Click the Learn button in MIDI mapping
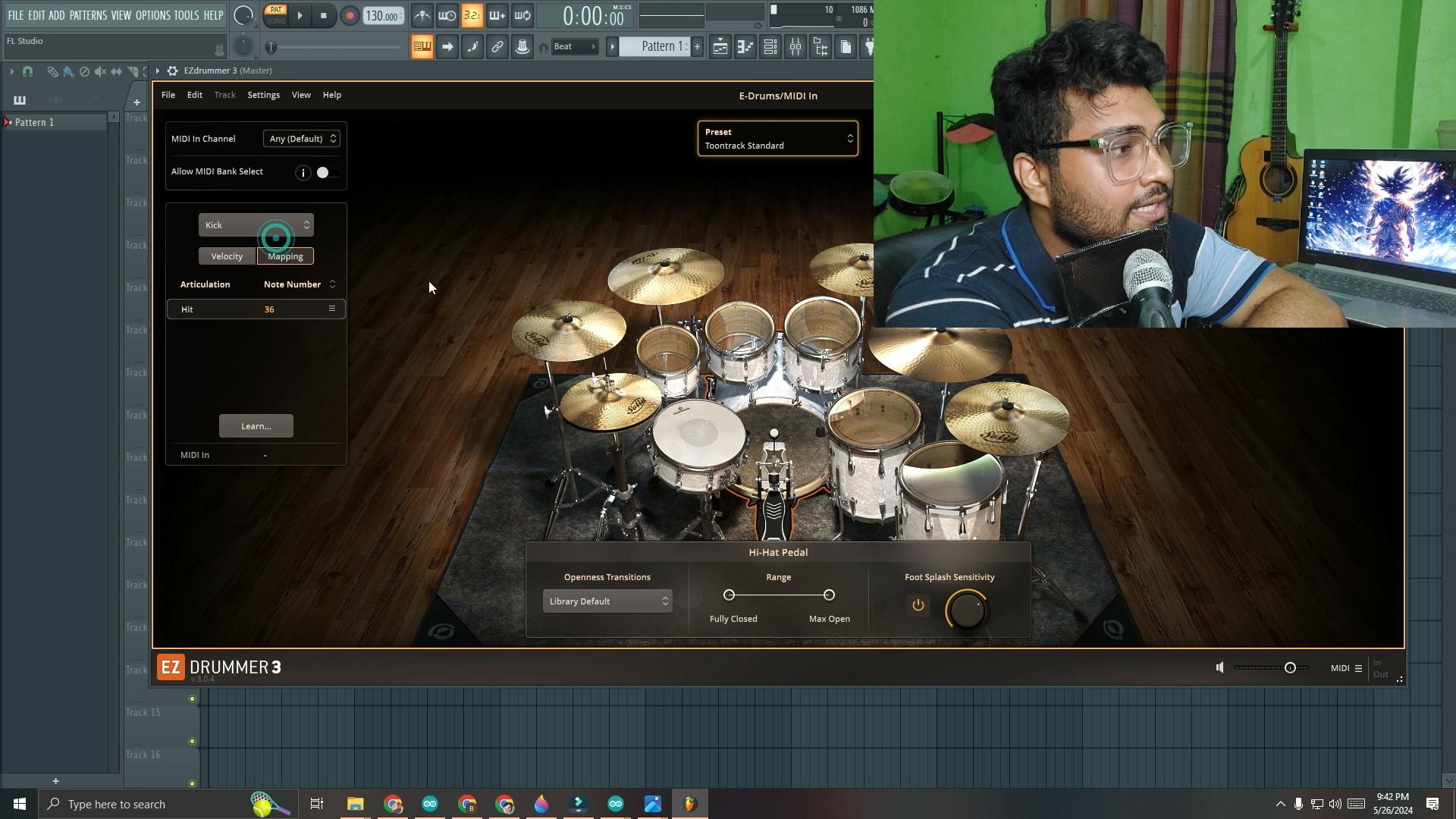Image resolution: width=1456 pixels, height=819 pixels. tap(255, 425)
